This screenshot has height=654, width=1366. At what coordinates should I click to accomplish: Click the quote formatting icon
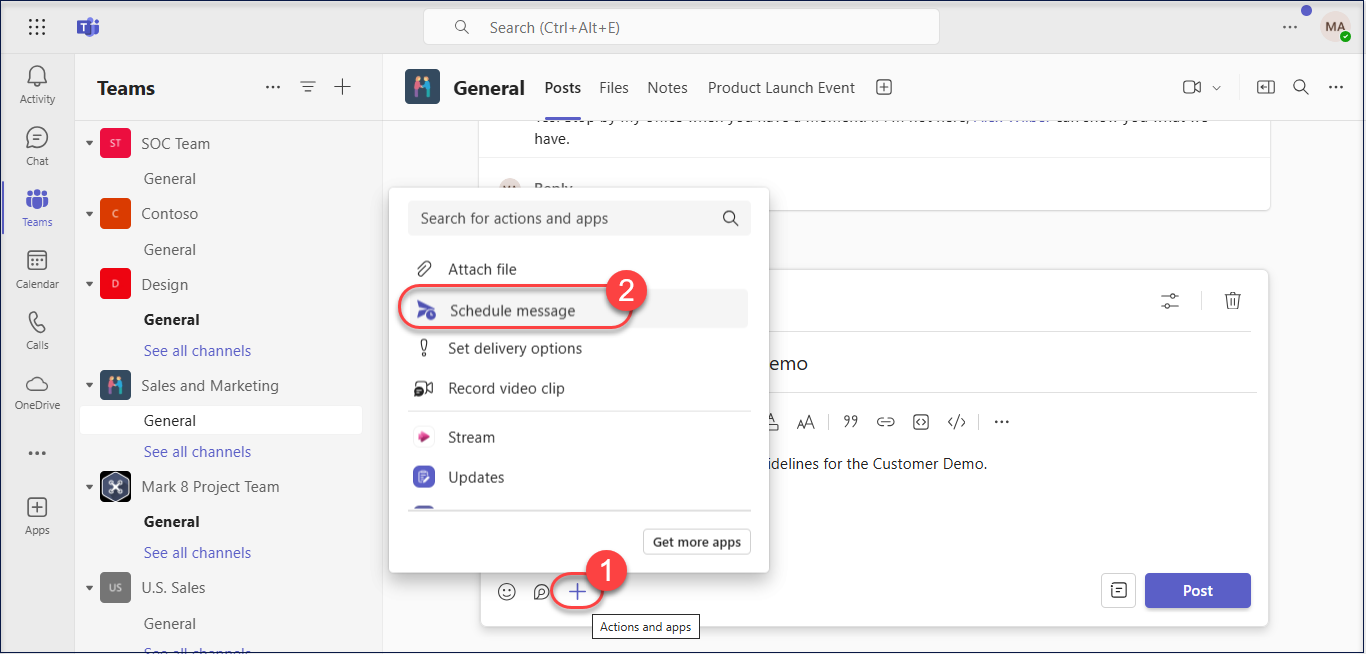coord(850,422)
